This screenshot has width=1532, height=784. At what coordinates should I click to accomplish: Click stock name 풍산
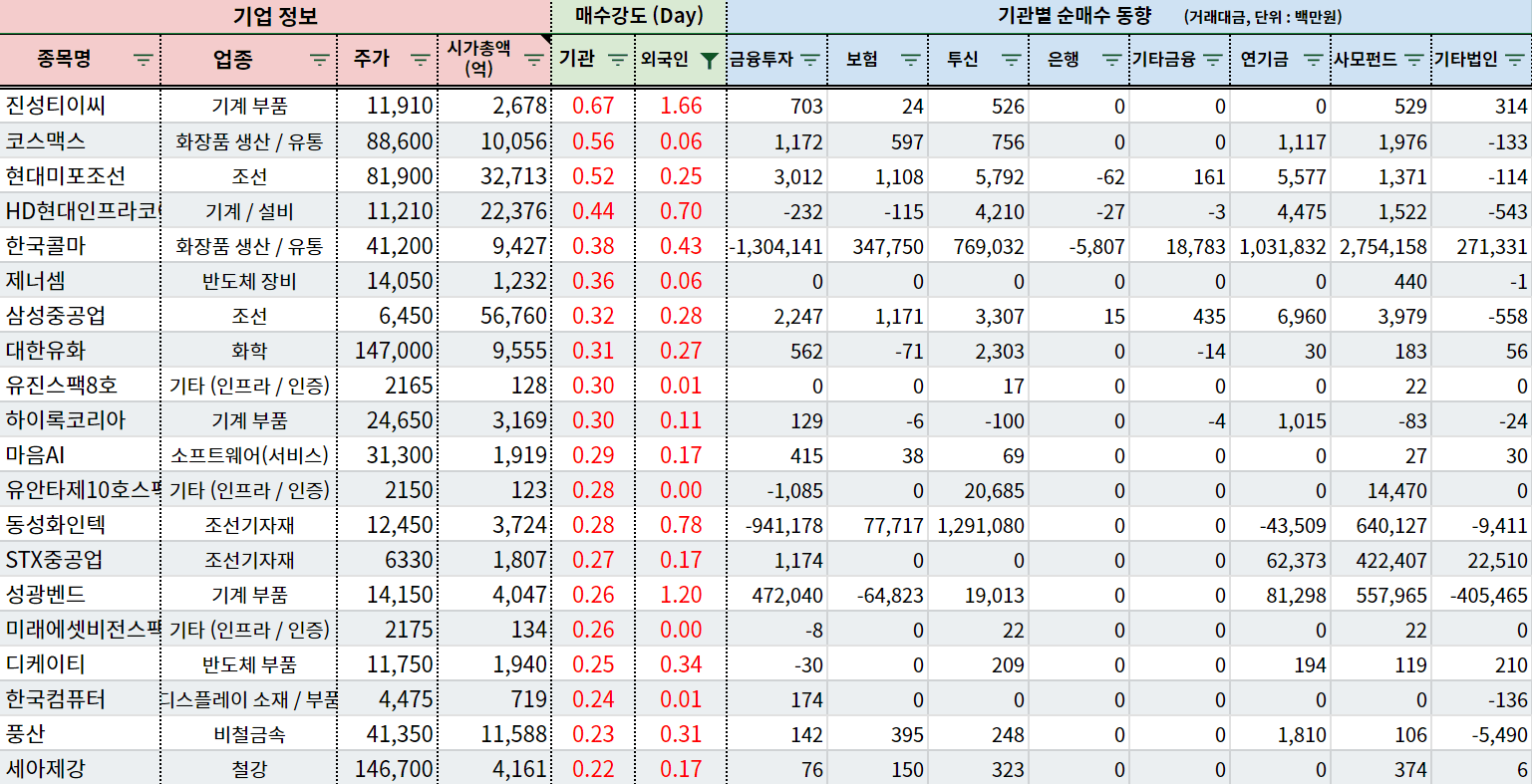(26, 734)
